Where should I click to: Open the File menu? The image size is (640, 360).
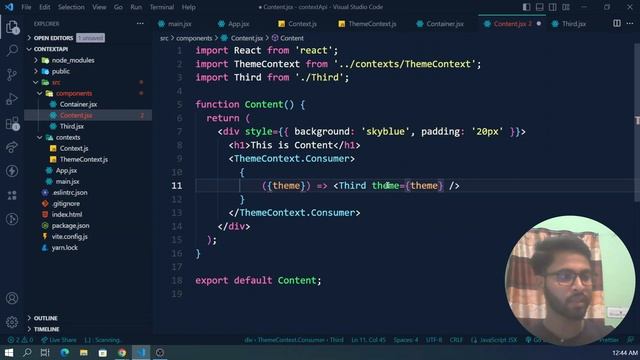pyautogui.click(x=26, y=7)
